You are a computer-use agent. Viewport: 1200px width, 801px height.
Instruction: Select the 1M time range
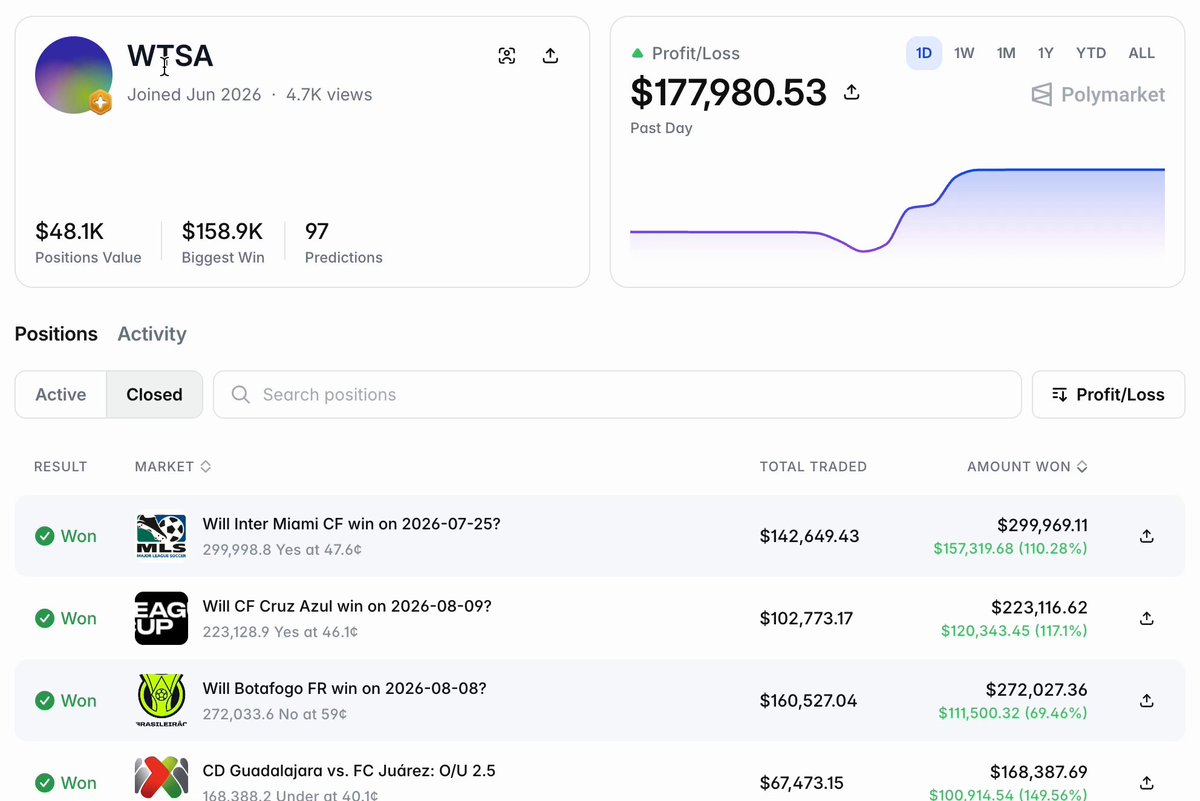(1006, 53)
